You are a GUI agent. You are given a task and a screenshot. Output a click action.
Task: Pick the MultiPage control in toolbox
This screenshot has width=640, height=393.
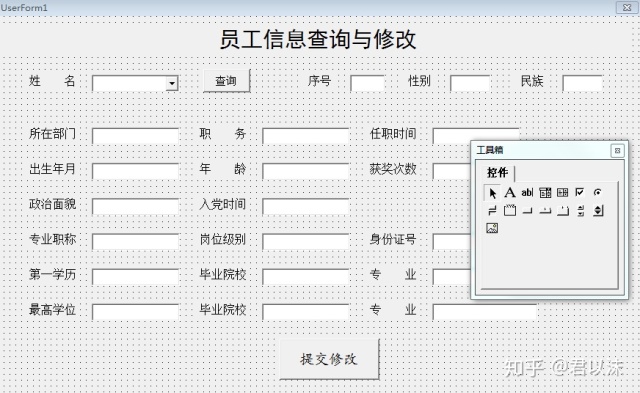click(x=562, y=211)
